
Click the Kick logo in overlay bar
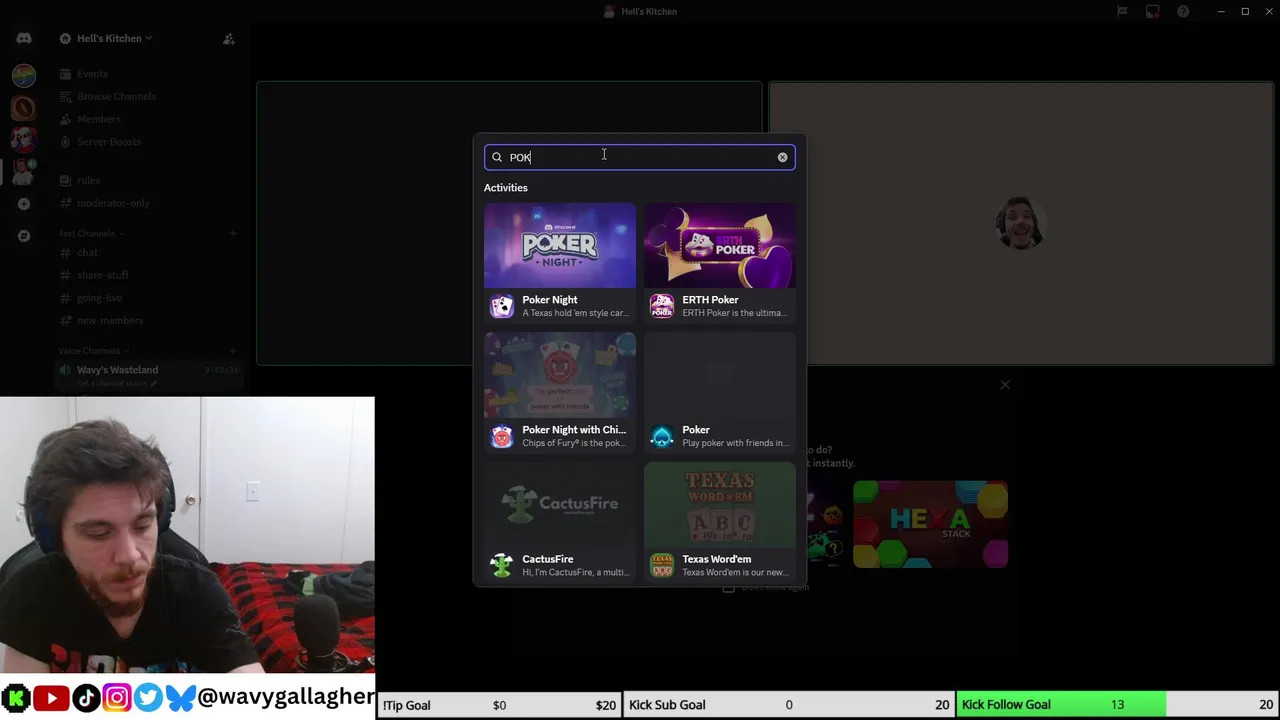coord(16,698)
